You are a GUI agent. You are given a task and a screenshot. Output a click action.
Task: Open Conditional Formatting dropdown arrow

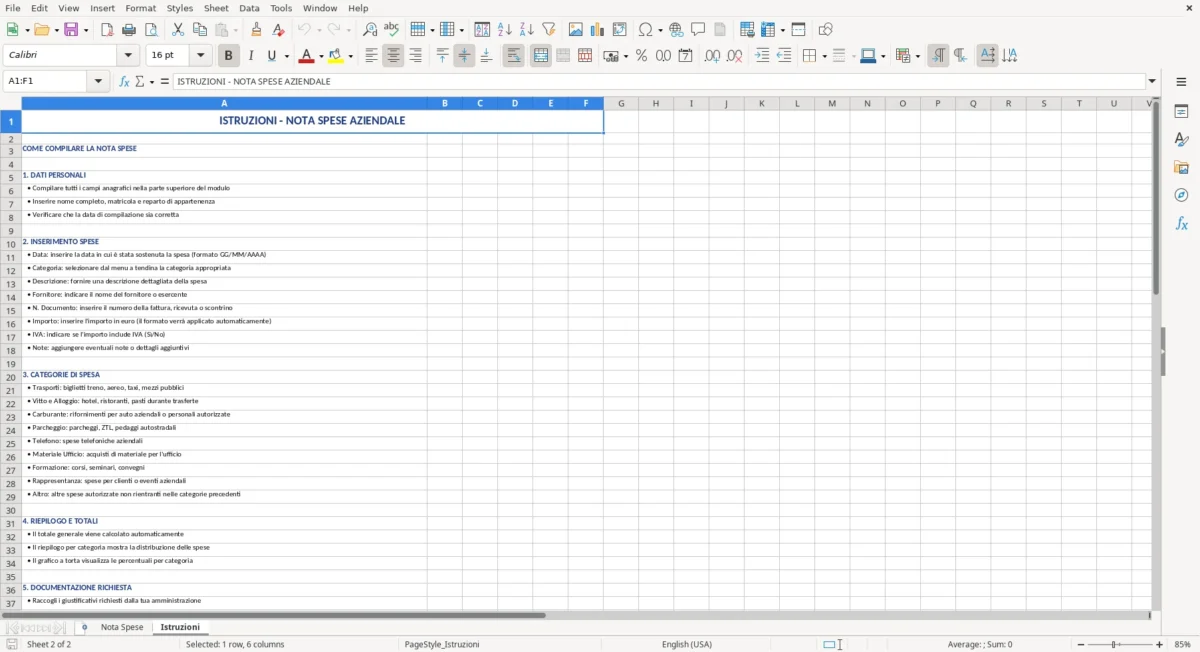[917, 56]
